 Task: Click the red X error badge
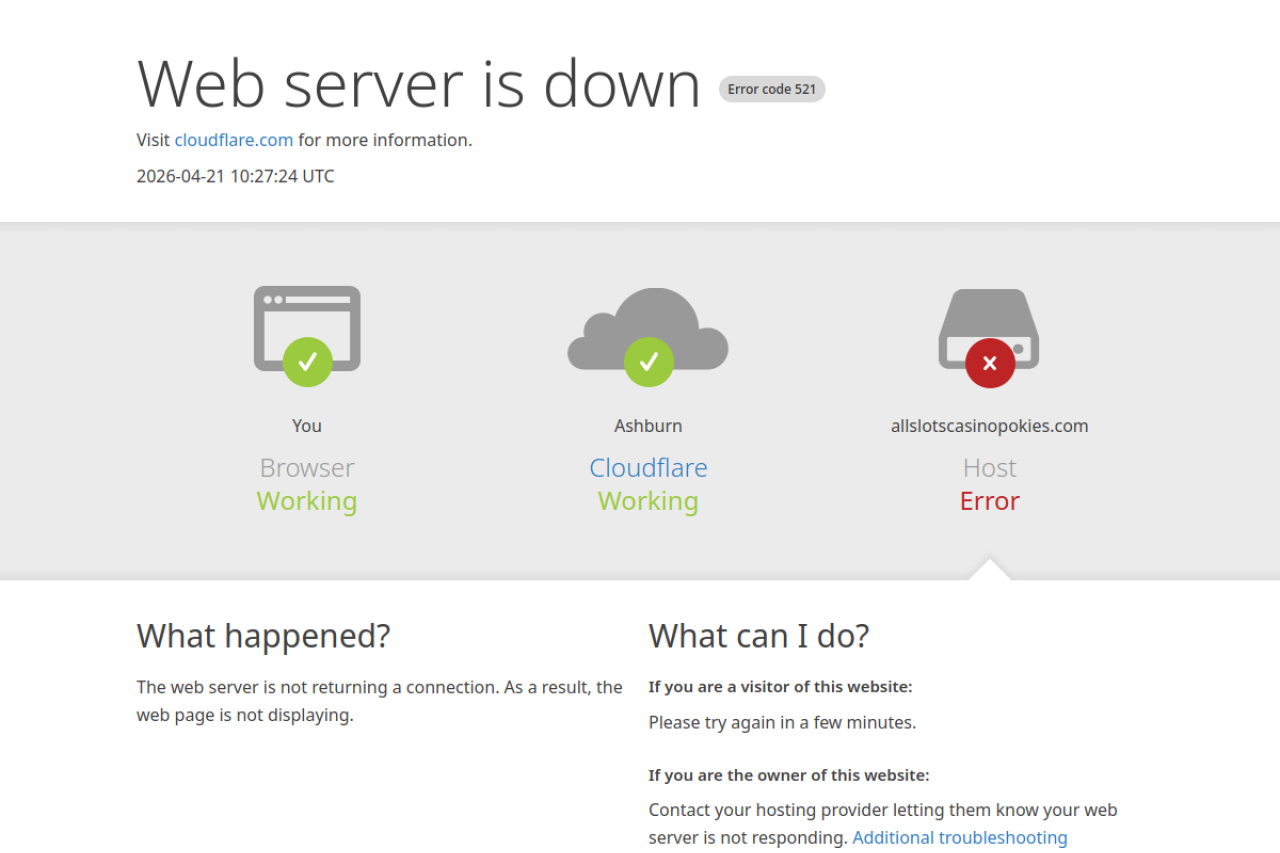click(989, 363)
